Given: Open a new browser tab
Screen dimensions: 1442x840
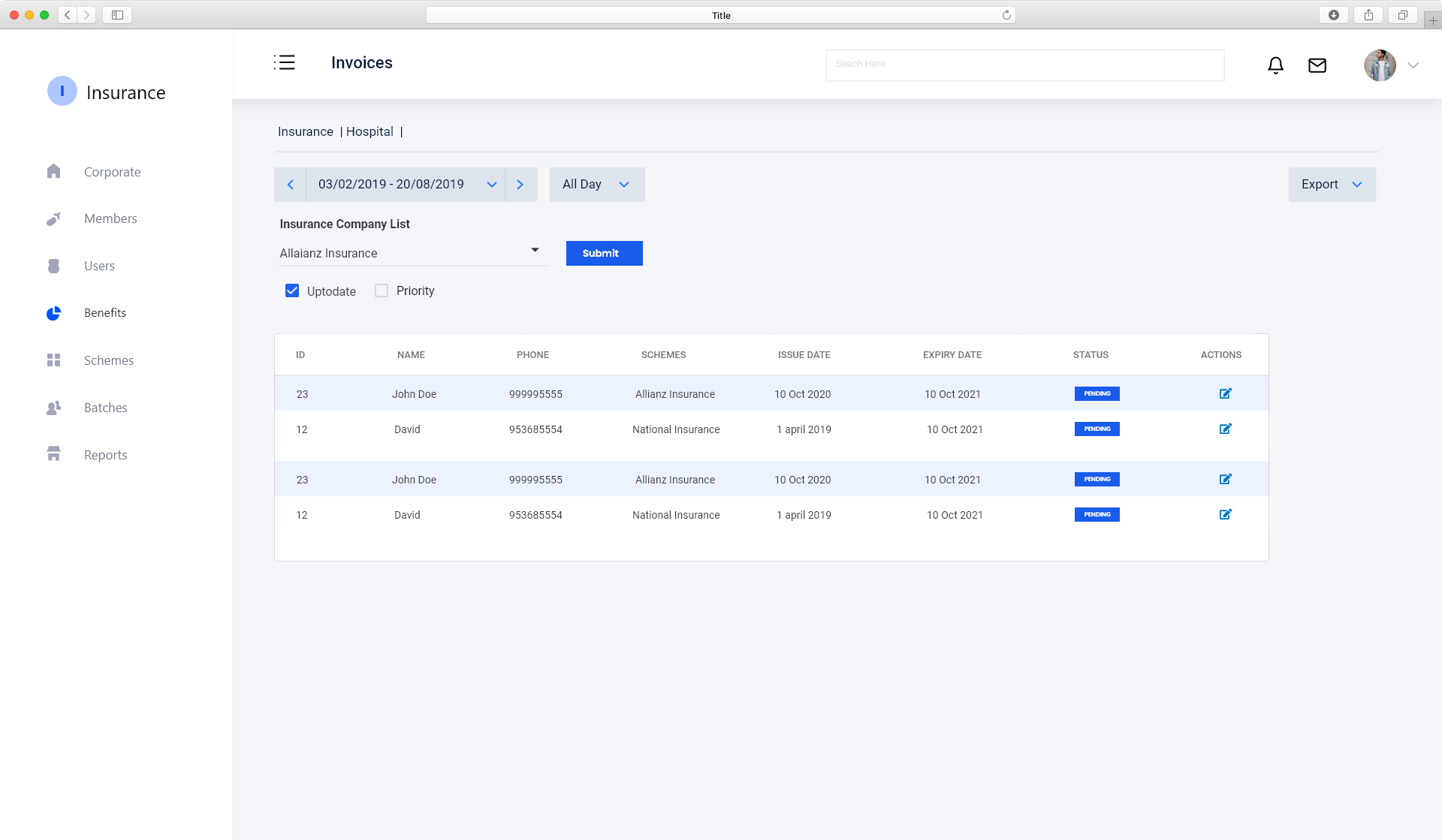Looking at the screenshot, I should point(1433,20).
